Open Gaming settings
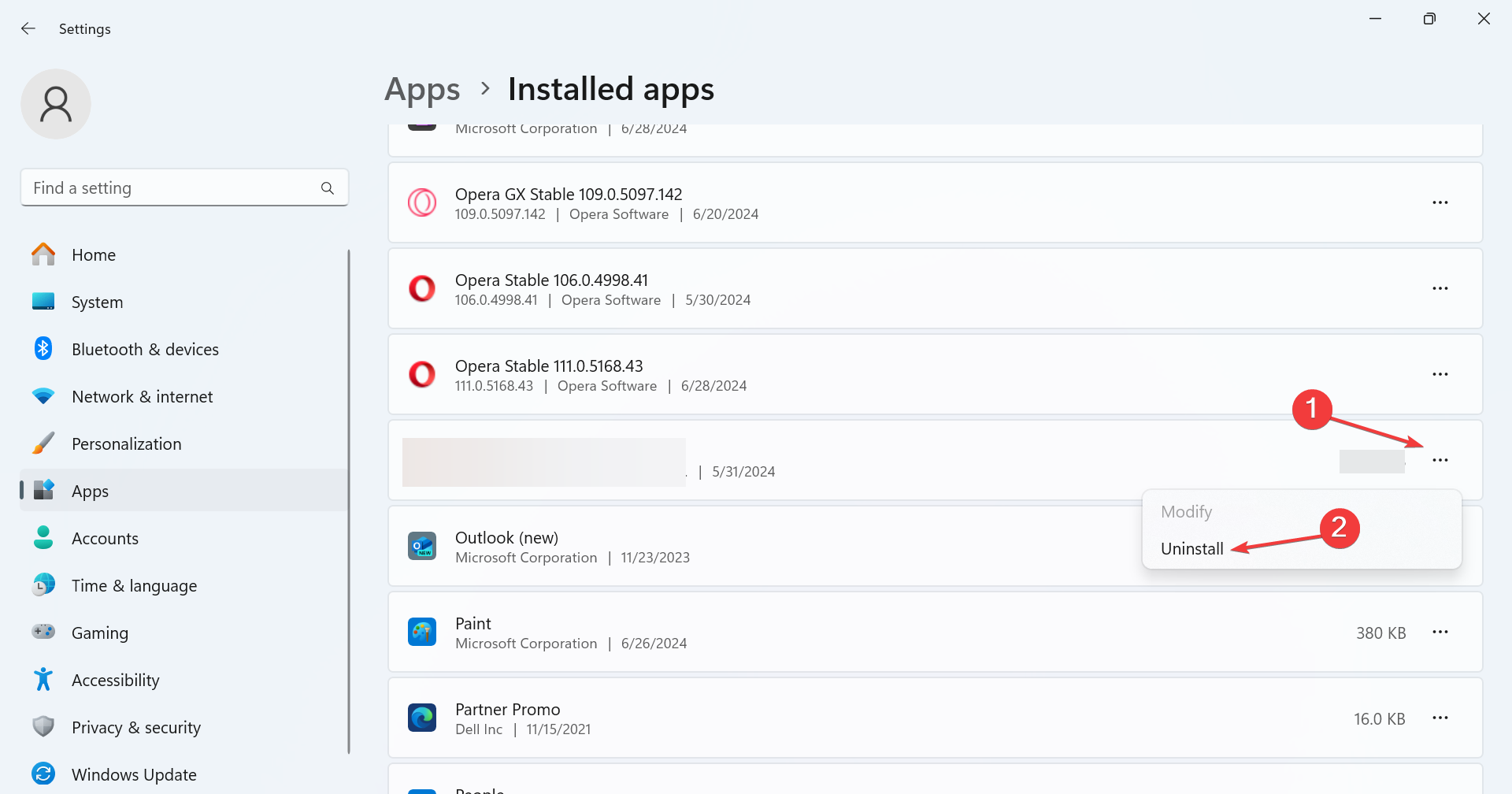Screen dimensions: 1512x794 click(184, 633)
